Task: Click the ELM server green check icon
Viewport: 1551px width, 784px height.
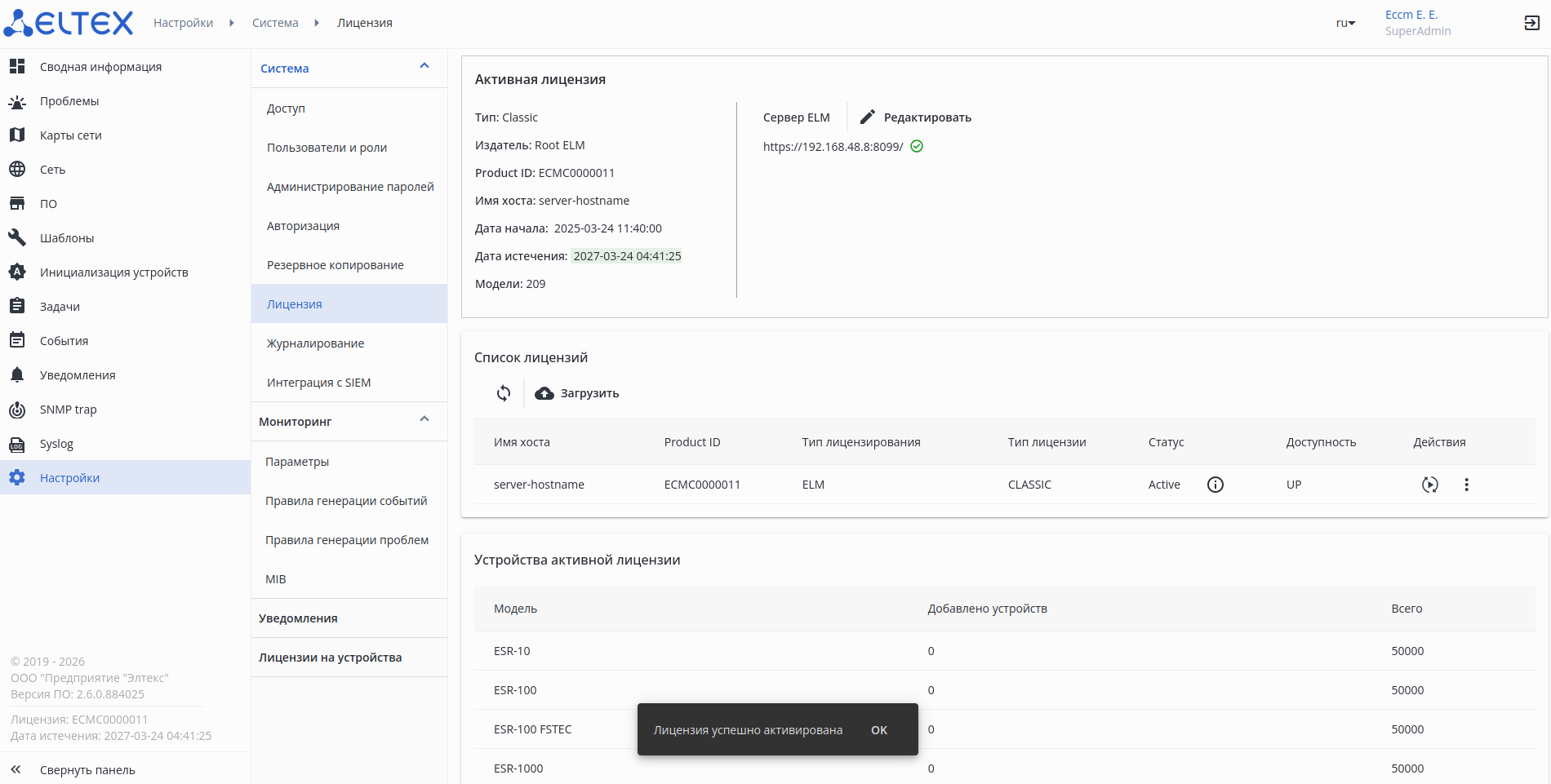Action: click(917, 147)
